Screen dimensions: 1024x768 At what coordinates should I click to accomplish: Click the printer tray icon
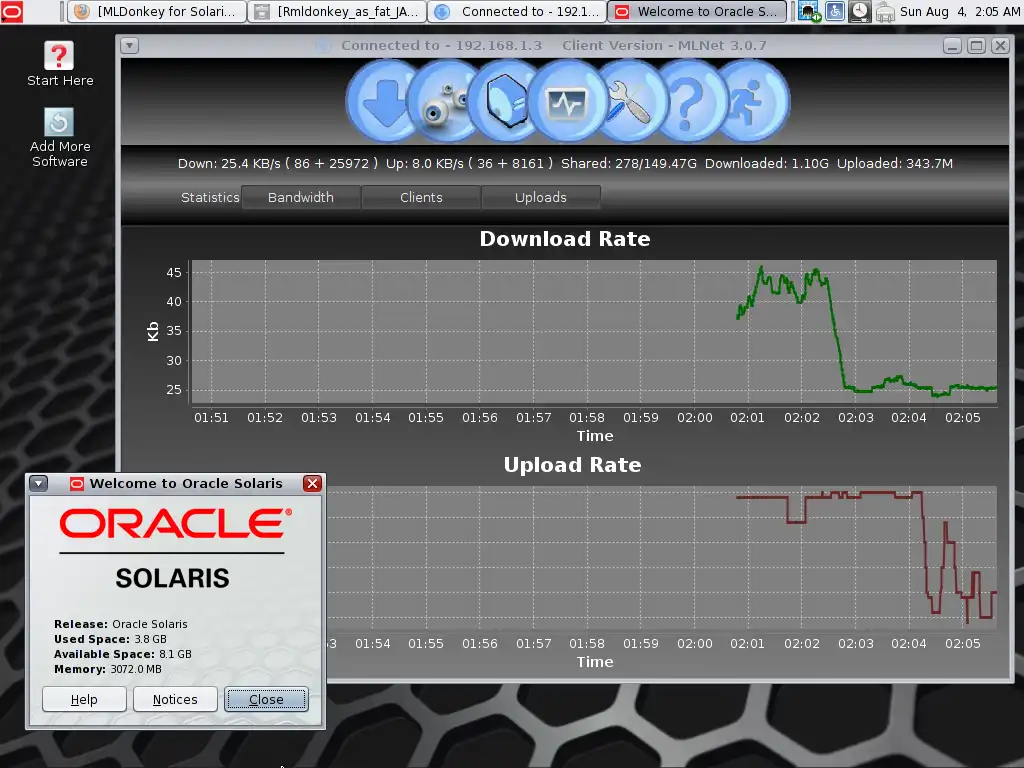pyautogui.click(x=885, y=12)
